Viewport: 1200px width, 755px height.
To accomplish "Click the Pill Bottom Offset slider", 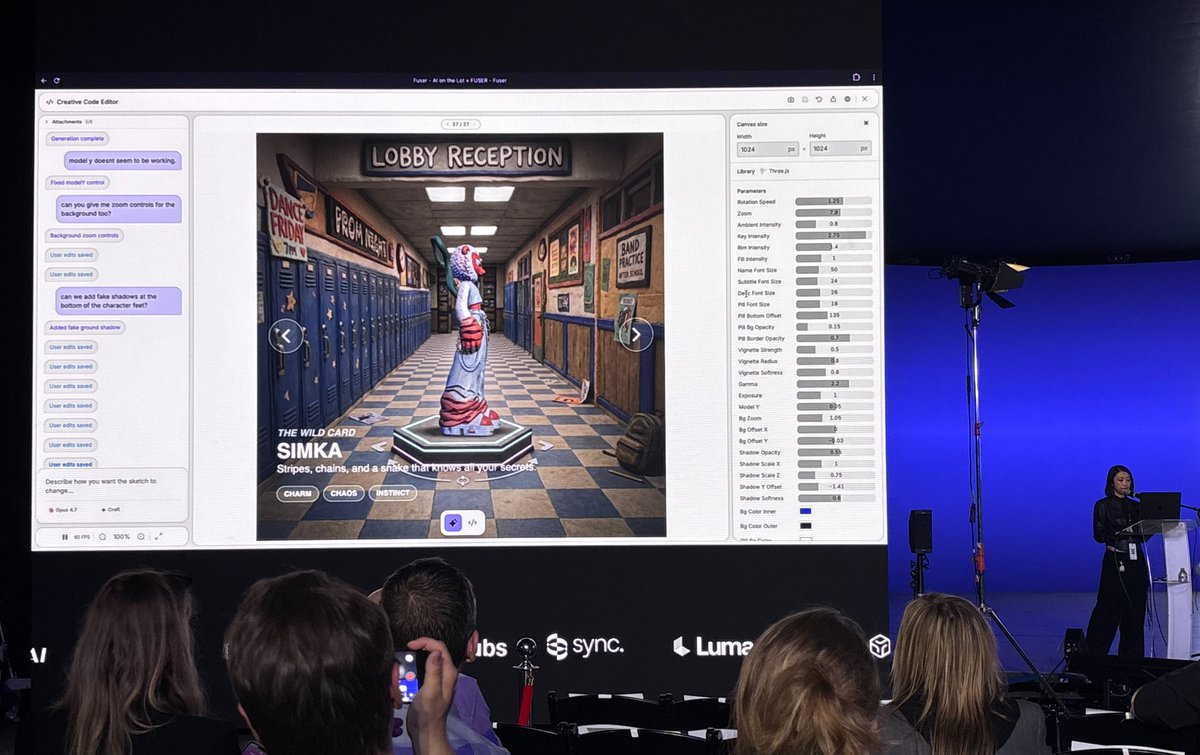I will click(x=834, y=315).
